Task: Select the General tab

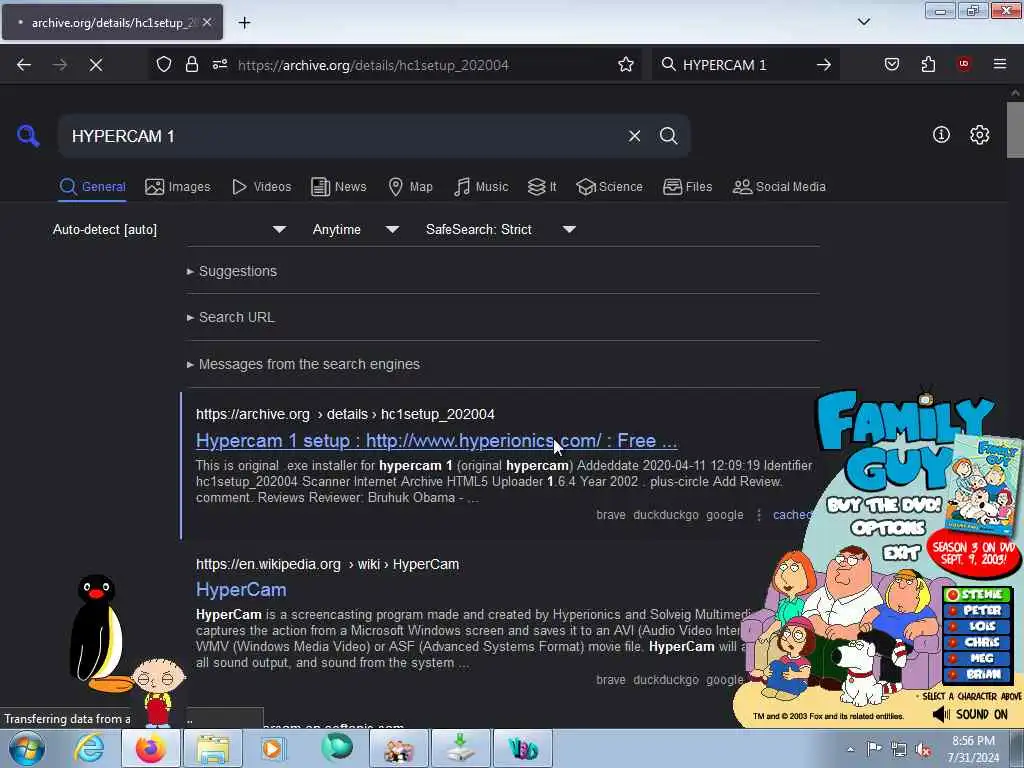Action: (92, 187)
